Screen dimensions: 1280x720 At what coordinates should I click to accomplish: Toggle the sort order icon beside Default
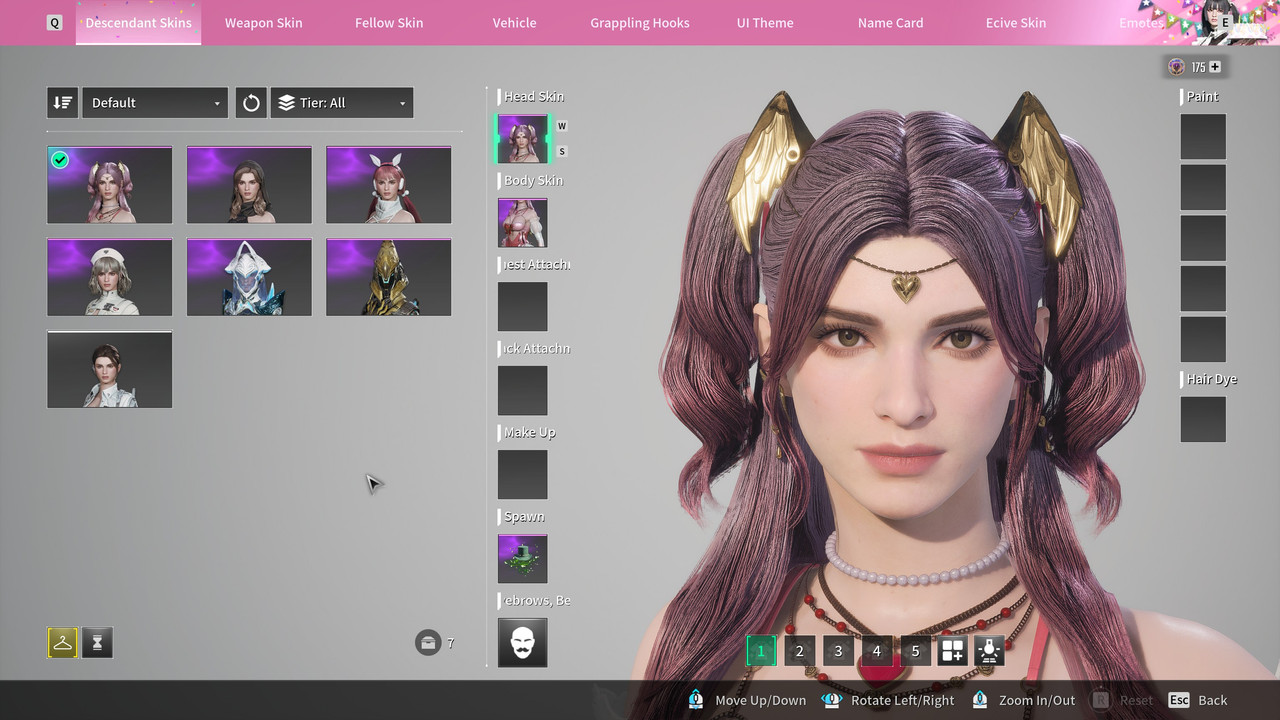pos(62,103)
